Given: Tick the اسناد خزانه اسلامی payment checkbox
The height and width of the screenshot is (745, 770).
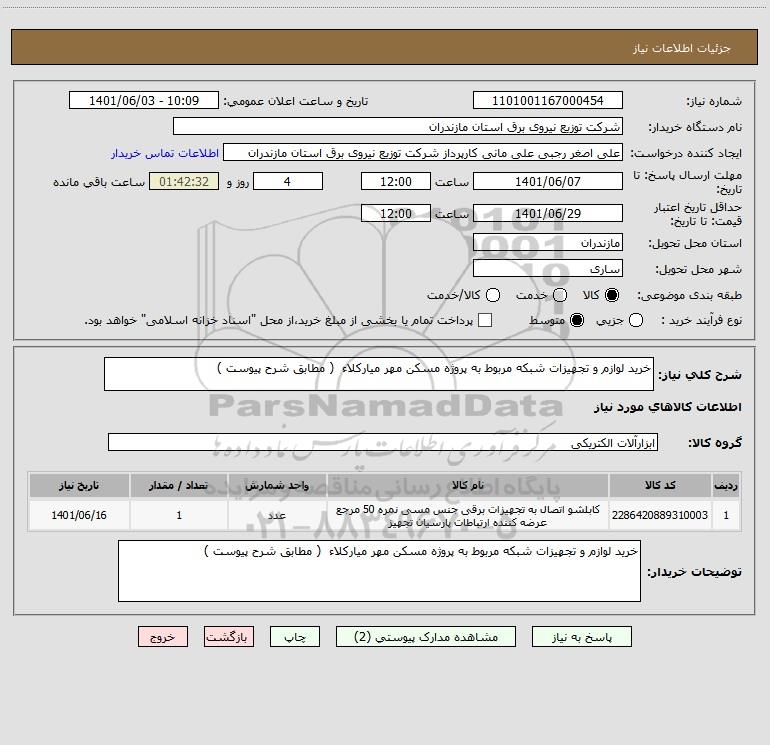Looking at the screenshot, I should 485,320.
